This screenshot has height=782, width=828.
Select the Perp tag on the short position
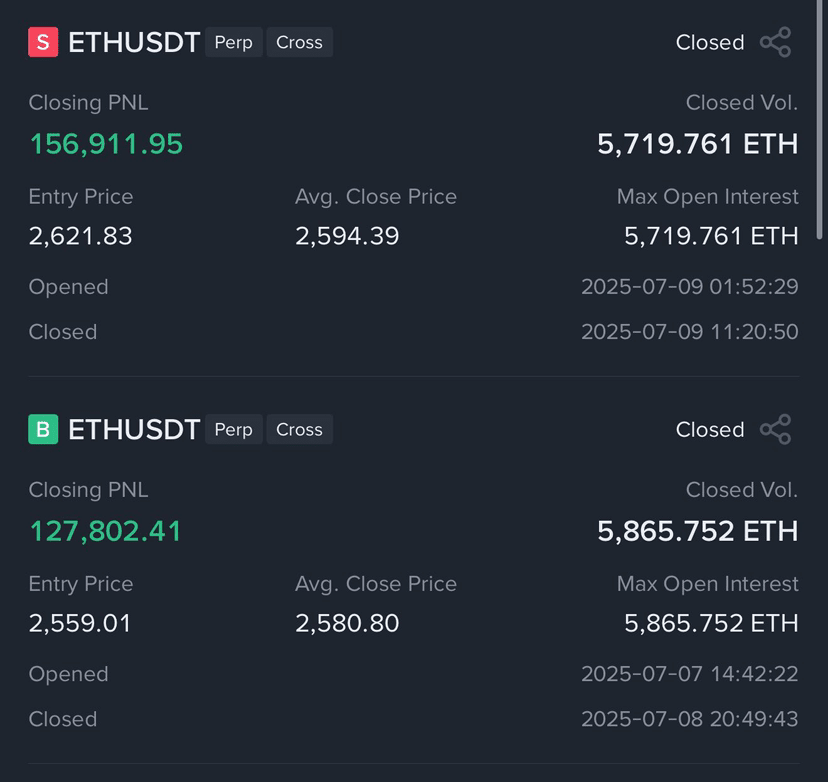[x=233, y=42]
